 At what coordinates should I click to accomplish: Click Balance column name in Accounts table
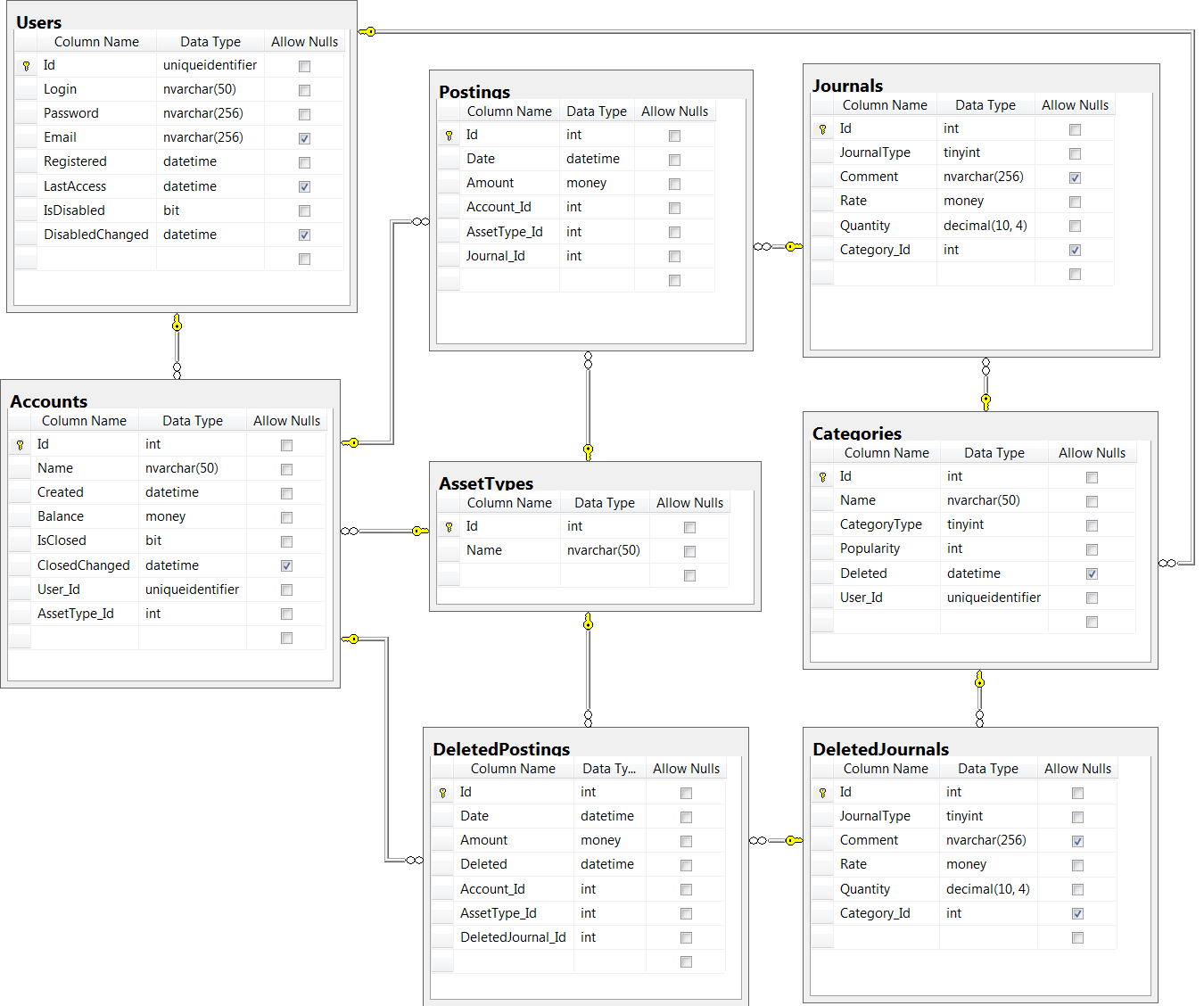pos(61,516)
